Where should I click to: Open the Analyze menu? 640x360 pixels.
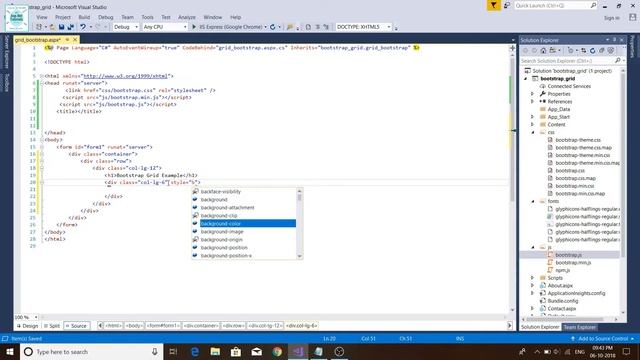[187, 17]
